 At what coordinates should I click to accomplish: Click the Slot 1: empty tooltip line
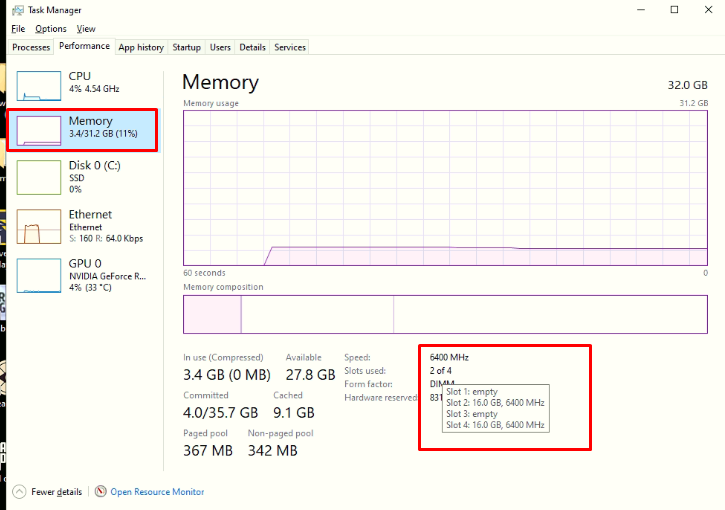tap(472, 392)
